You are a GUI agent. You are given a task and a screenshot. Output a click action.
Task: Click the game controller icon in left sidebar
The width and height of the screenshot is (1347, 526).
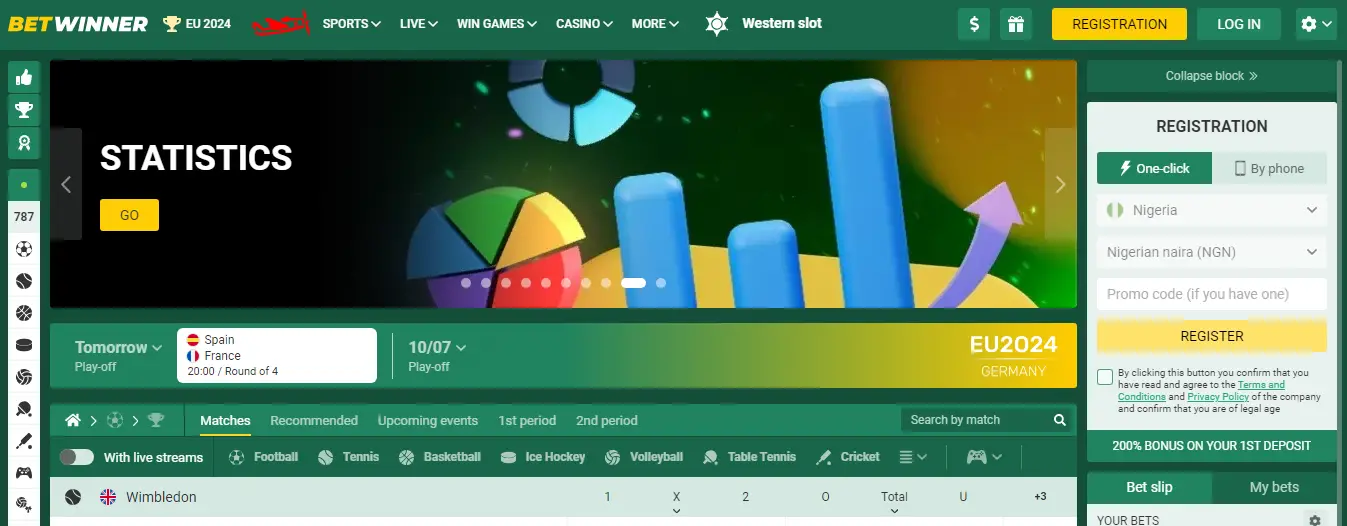tap(24, 473)
